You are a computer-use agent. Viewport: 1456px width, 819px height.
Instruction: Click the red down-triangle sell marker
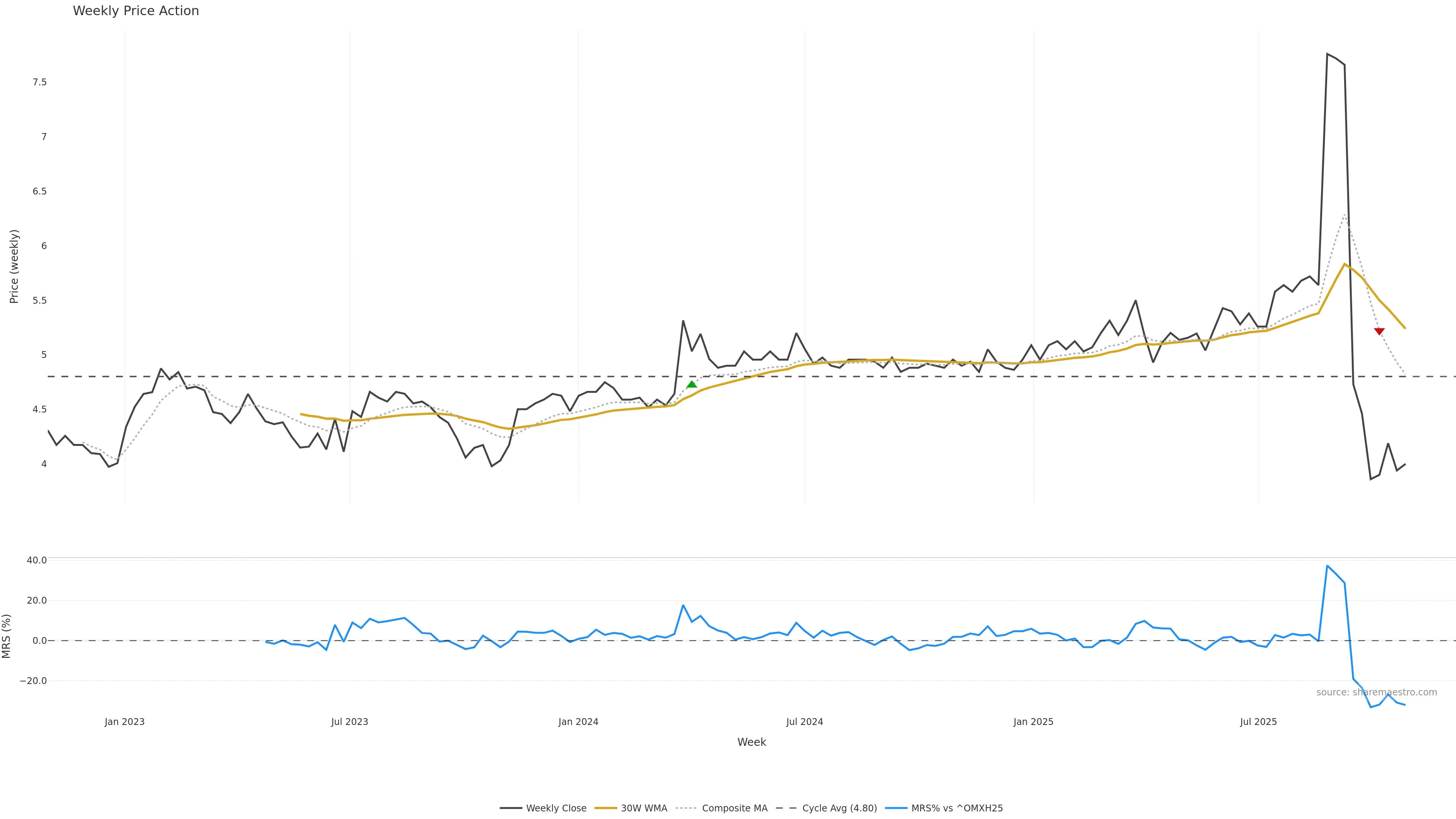pyautogui.click(x=1379, y=331)
